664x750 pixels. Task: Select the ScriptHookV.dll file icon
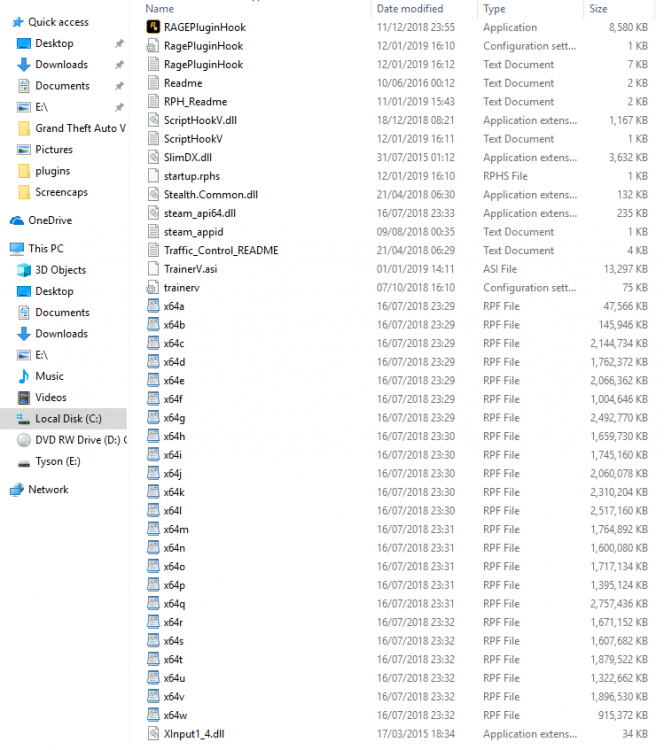tap(153, 120)
